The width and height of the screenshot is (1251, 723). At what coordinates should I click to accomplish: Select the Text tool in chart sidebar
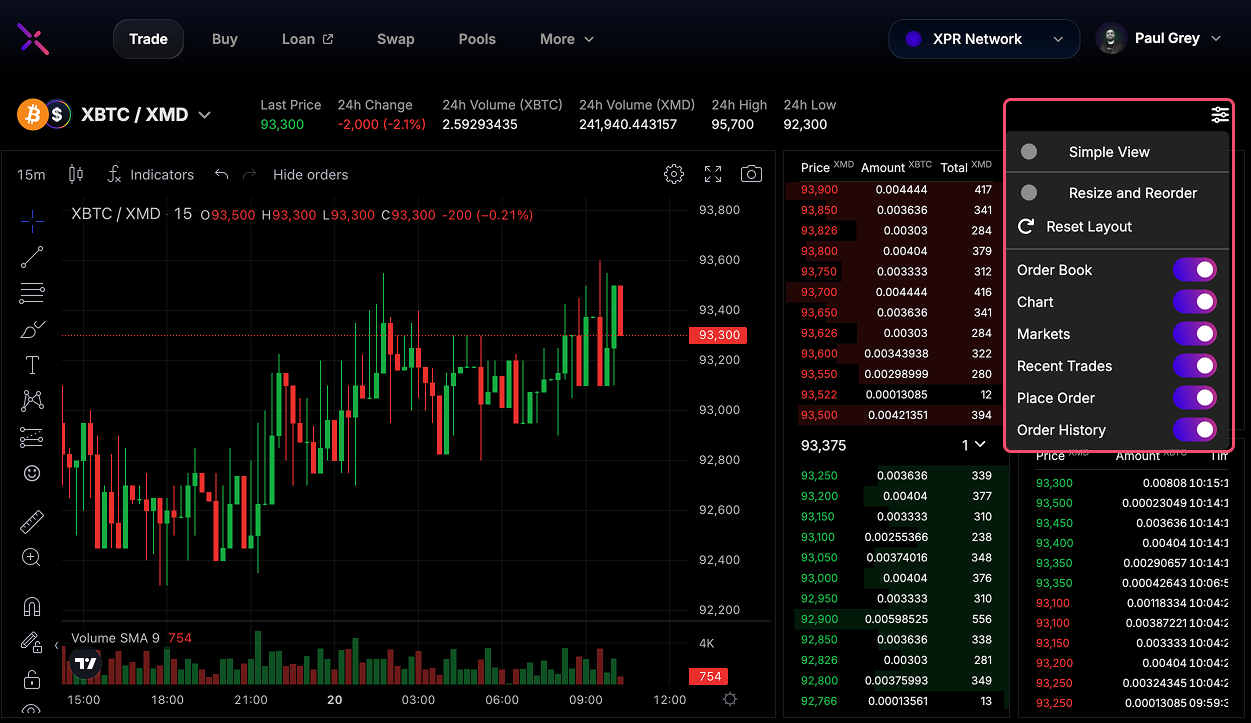[32, 365]
